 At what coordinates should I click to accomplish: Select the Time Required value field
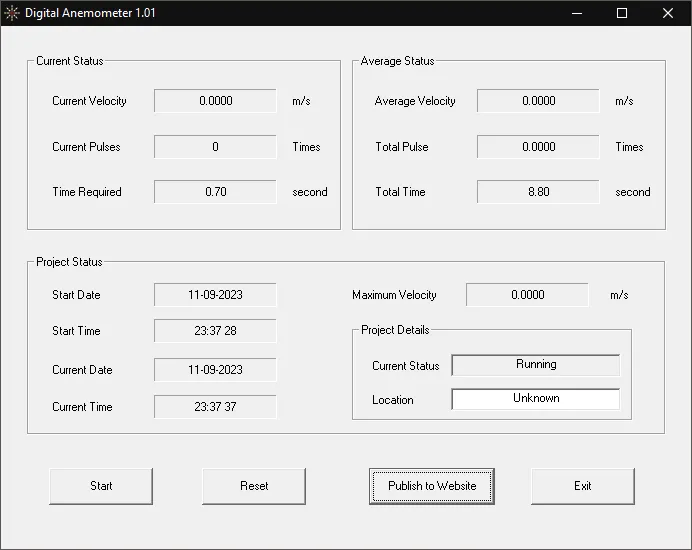coord(215,192)
